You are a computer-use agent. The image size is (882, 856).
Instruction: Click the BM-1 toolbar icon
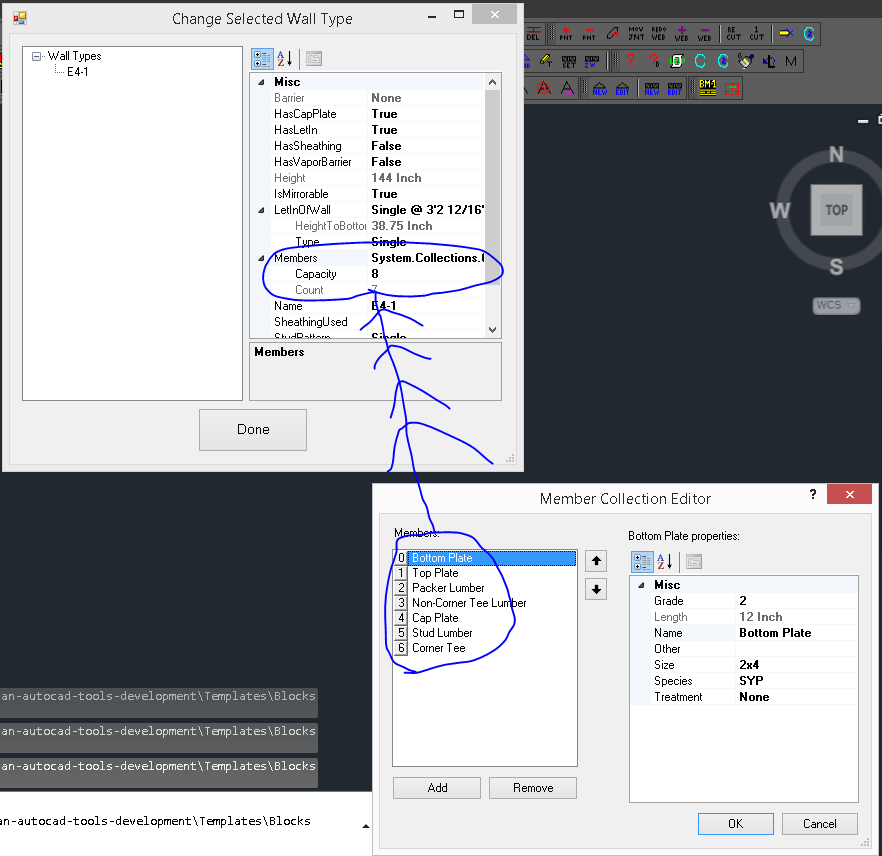pos(706,85)
